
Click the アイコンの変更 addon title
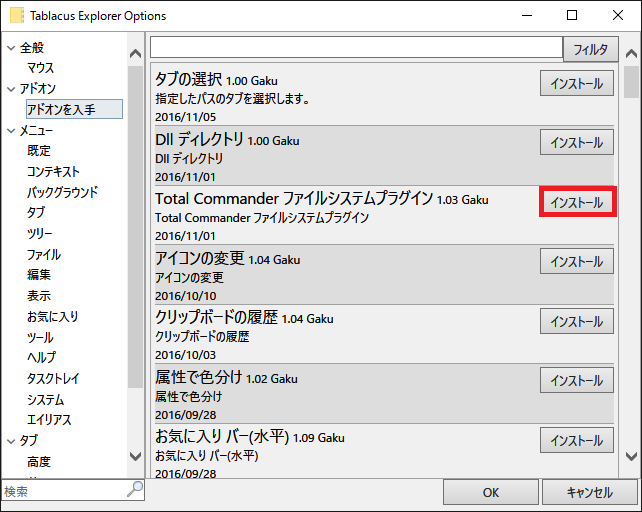(200, 258)
